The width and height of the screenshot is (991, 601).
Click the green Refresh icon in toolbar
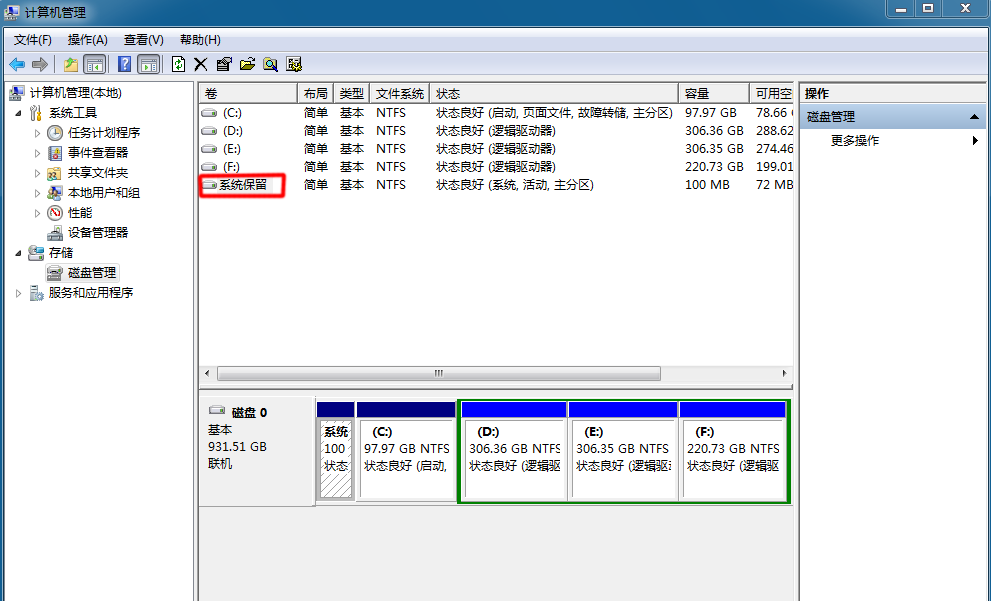click(x=178, y=64)
